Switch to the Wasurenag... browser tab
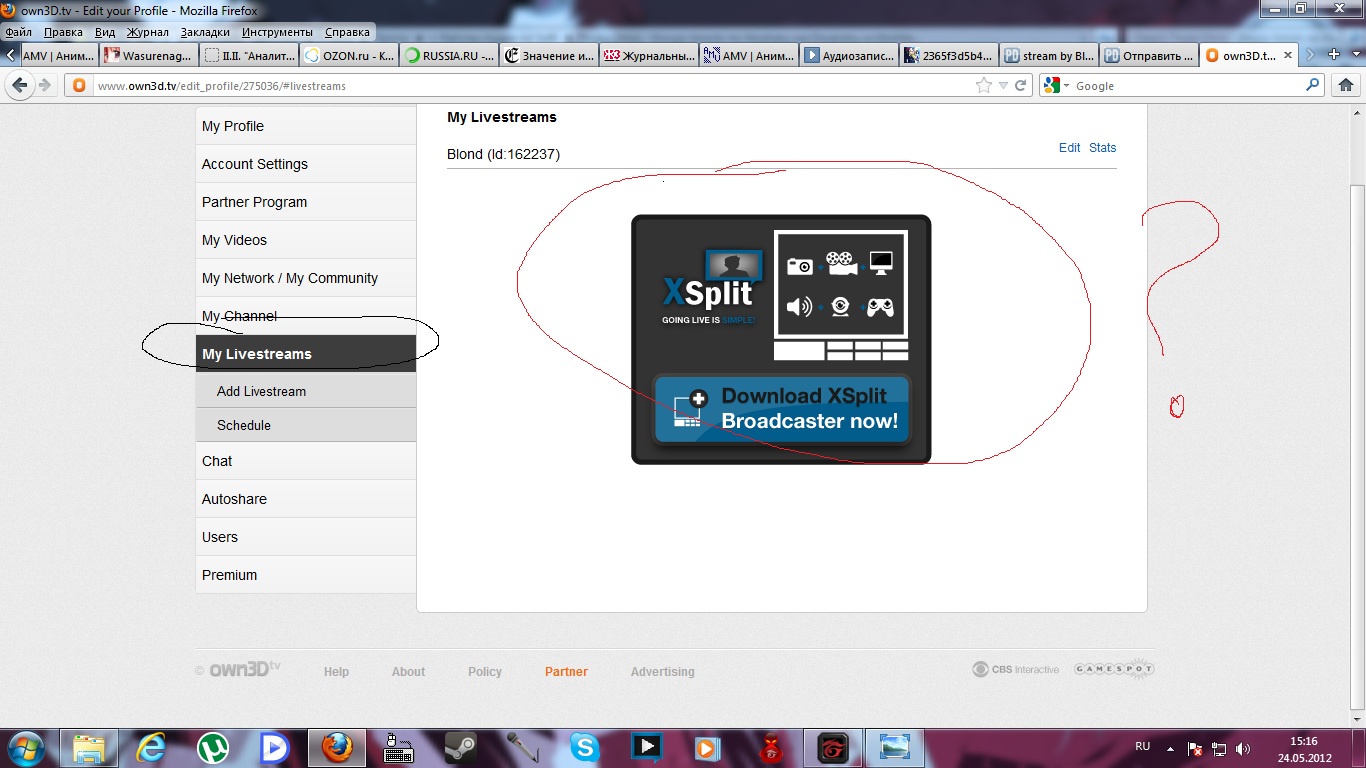This screenshot has height=768, width=1366. 148,55
